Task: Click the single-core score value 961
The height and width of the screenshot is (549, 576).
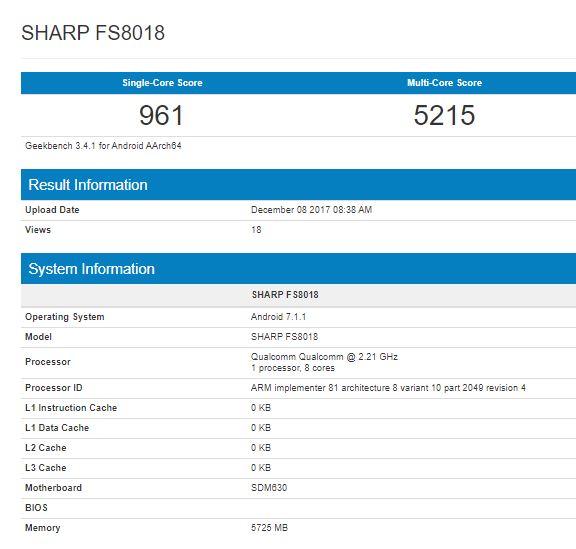Action: [x=161, y=115]
